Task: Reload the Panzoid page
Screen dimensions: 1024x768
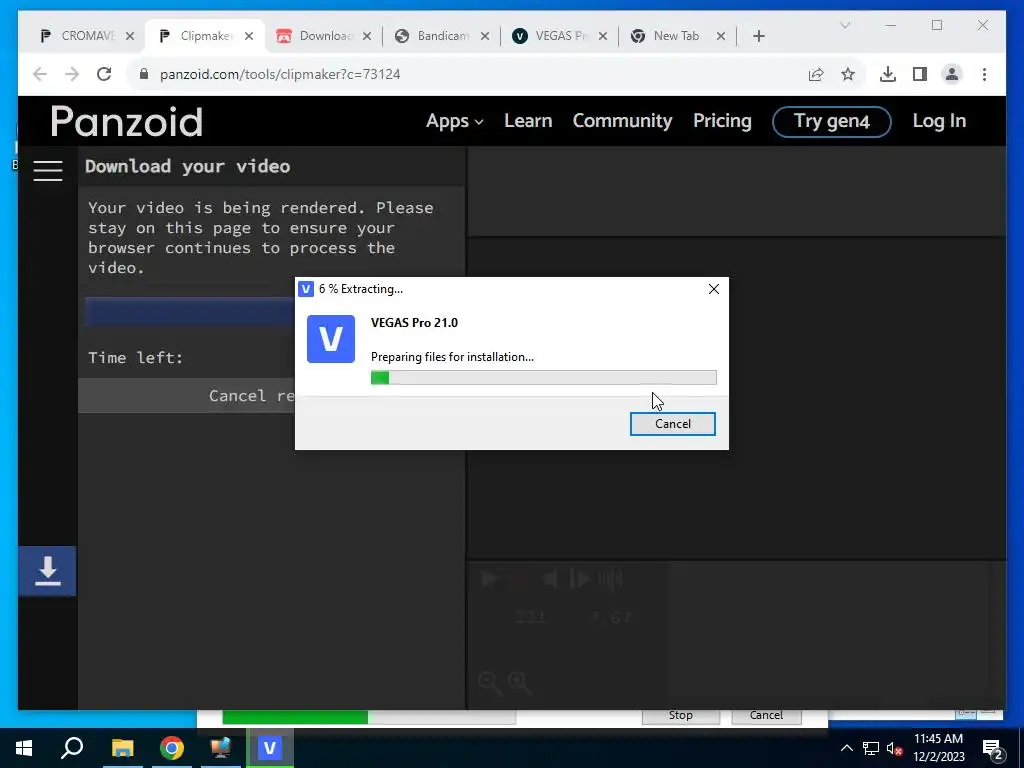Action: coord(104,74)
